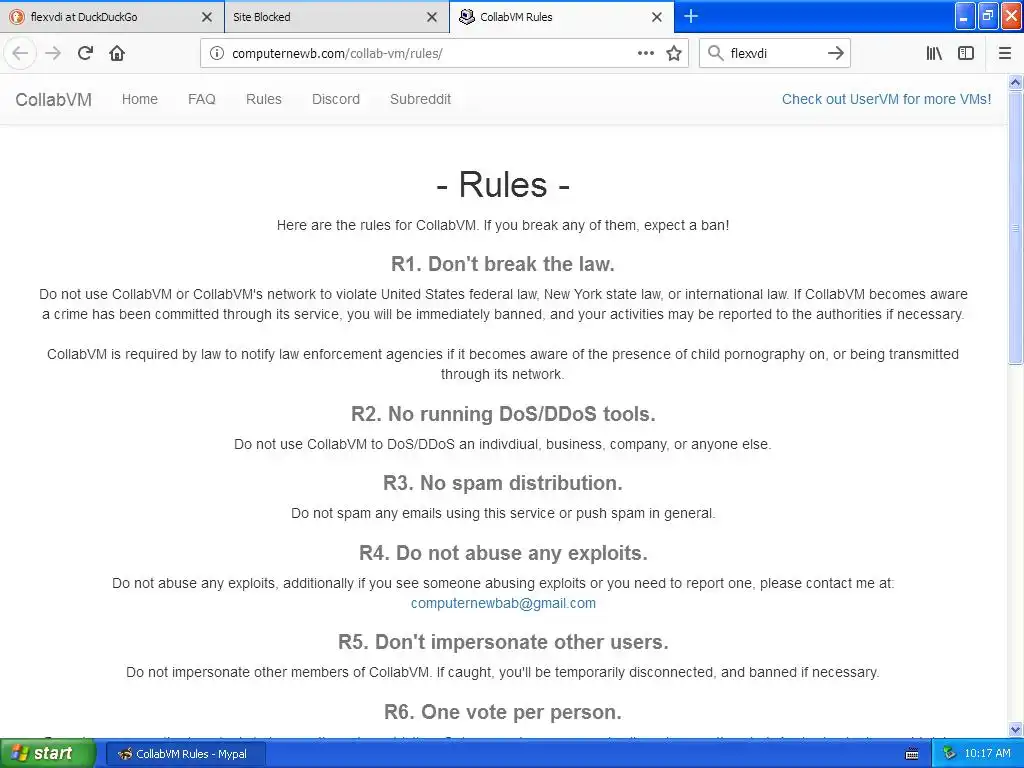Click 'CollabVM is required by law' paragraph

pos(503,364)
